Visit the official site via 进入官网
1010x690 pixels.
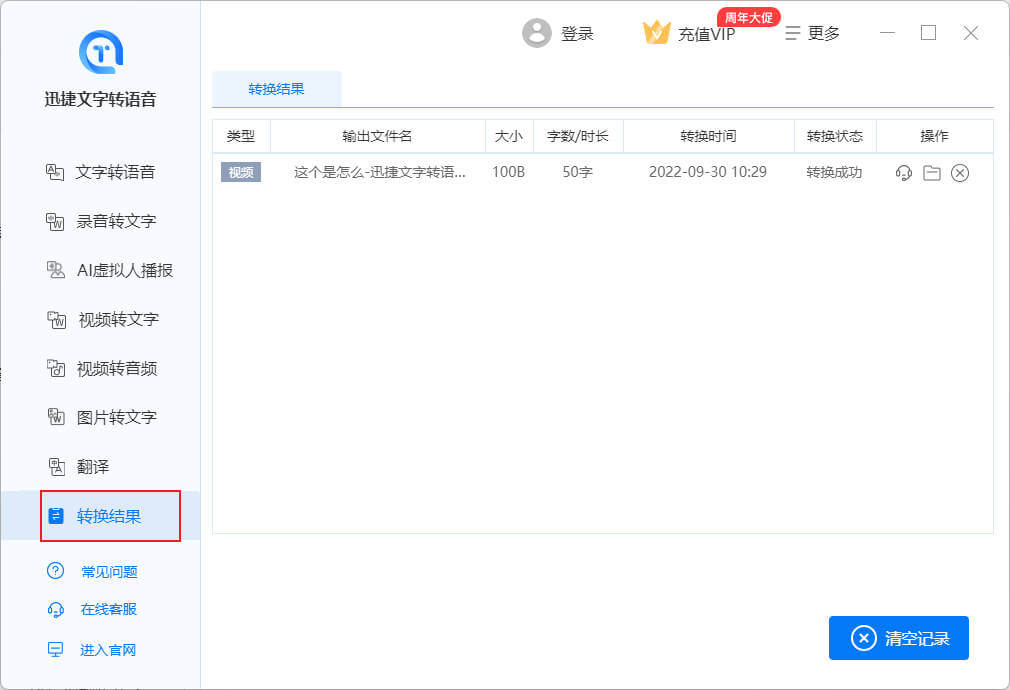pos(107,650)
